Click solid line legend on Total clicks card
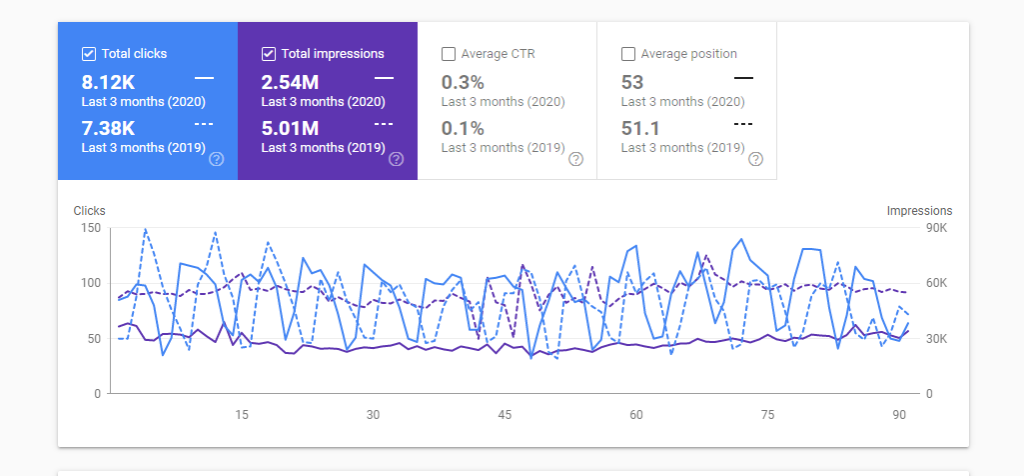Screen dimensions: 1024x476 tap(204, 78)
